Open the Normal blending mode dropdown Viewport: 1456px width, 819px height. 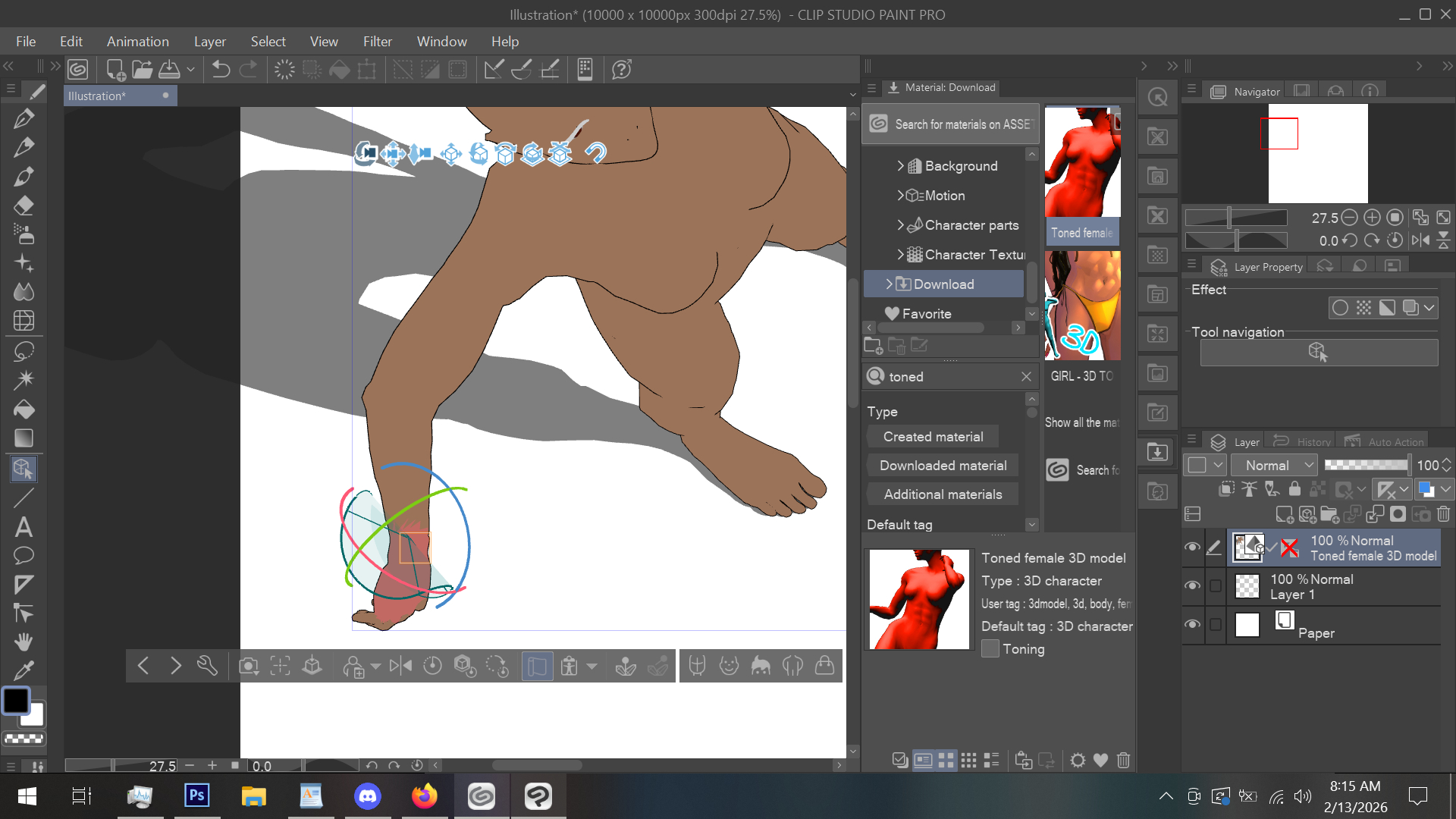click(1273, 465)
